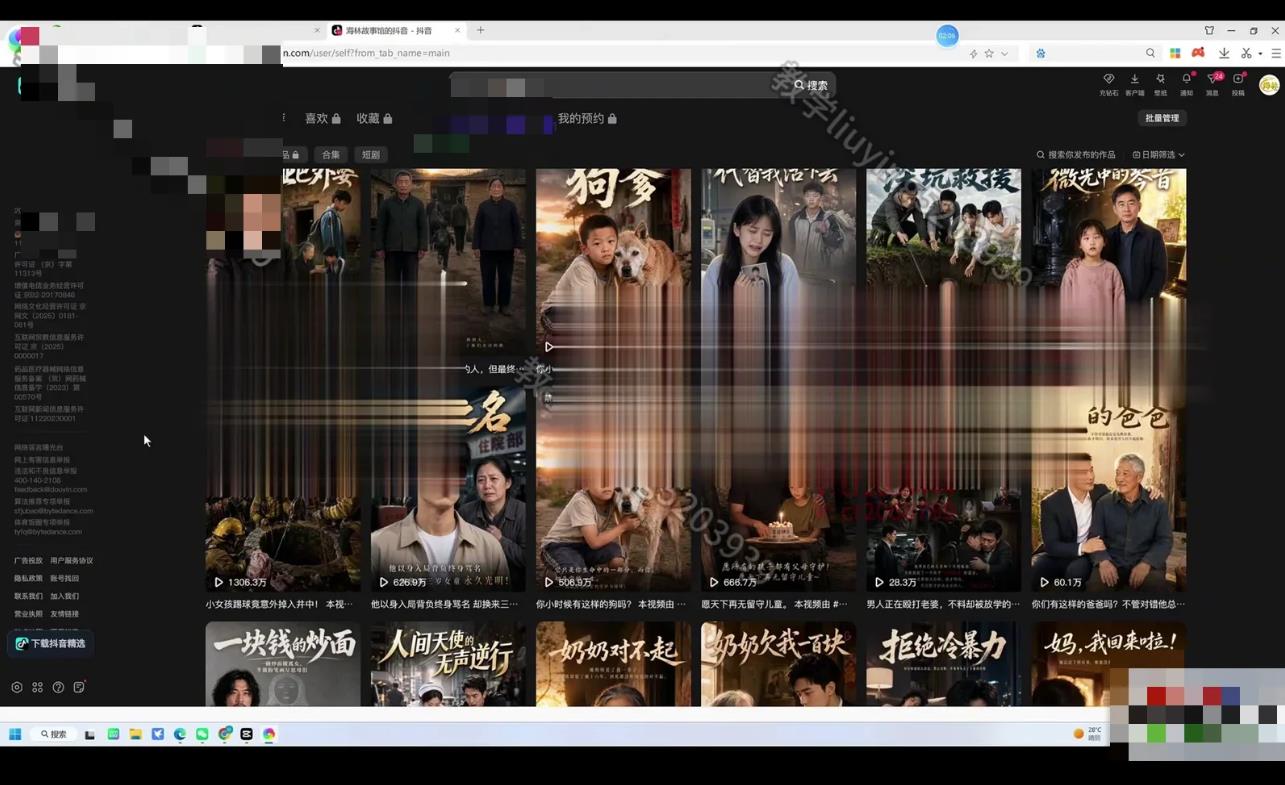Open the 人间天使的无声逆行 video thumbnail
This screenshot has width=1285, height=785.
448,664
